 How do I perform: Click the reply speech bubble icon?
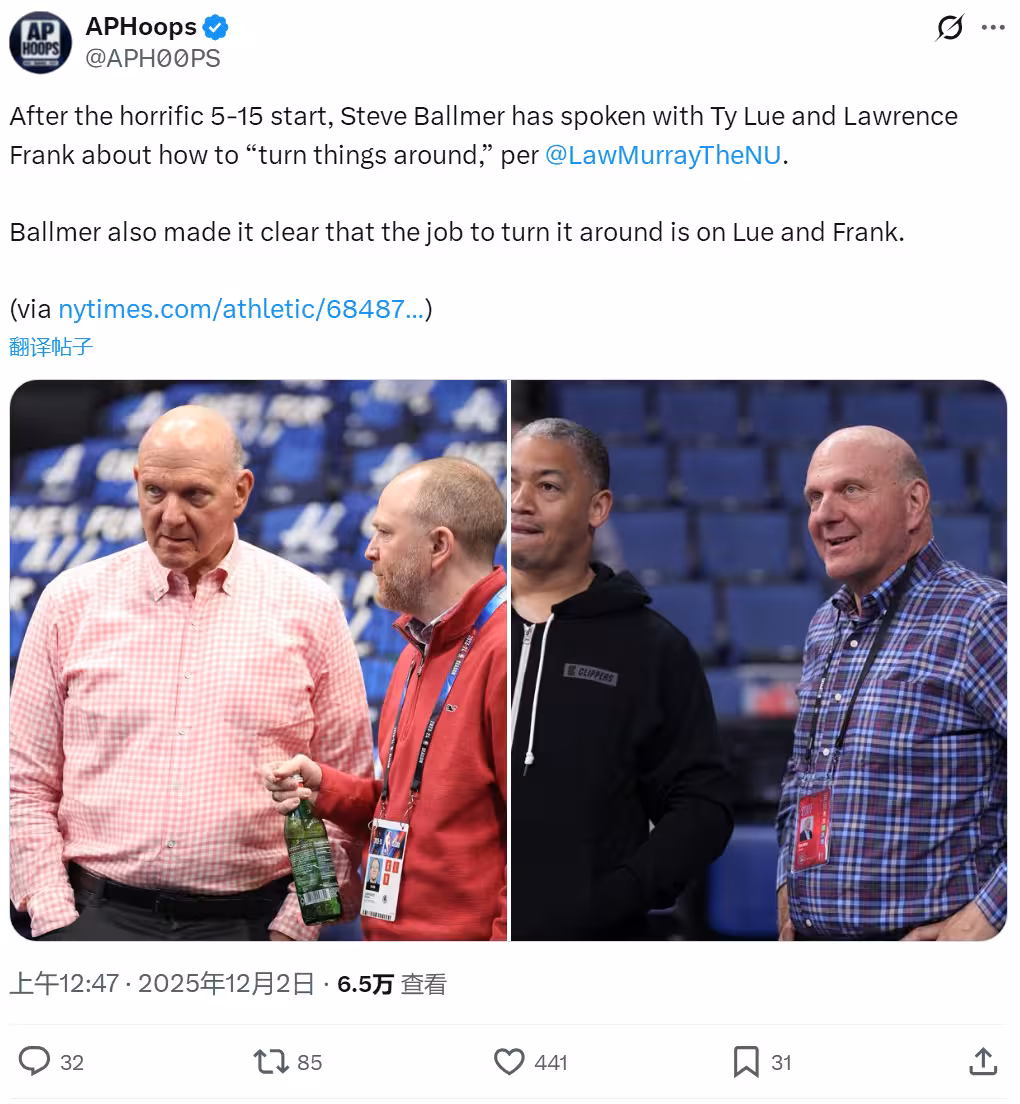[x=34, y=1061]
